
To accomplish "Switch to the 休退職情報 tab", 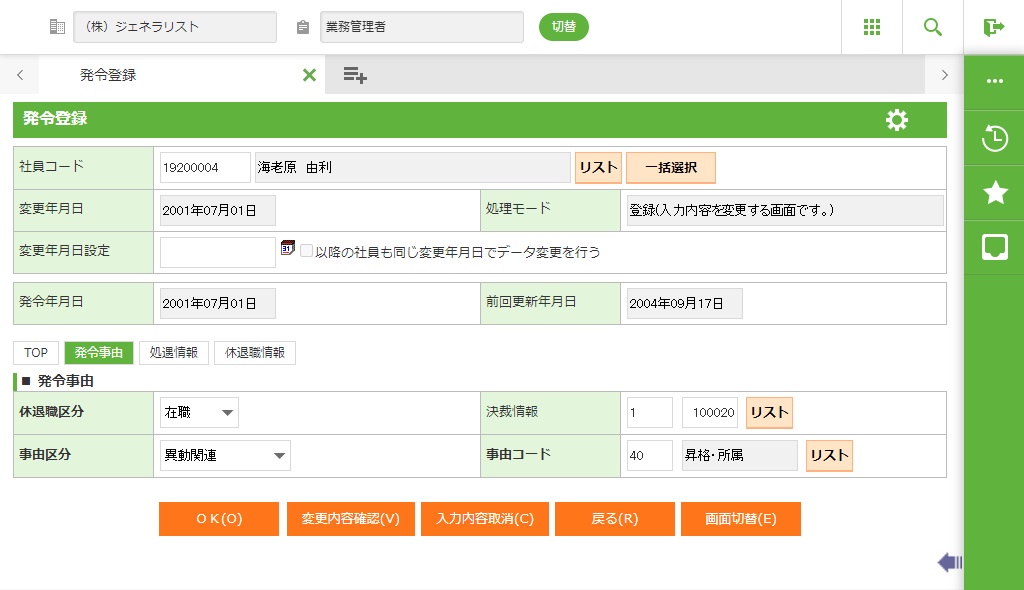I will coord(254,353).
